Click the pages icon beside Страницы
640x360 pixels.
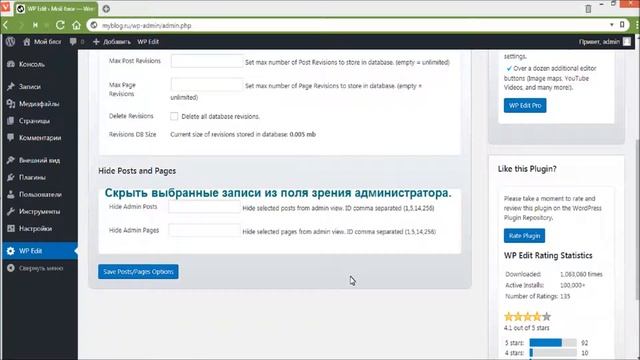tap(11, 121)
